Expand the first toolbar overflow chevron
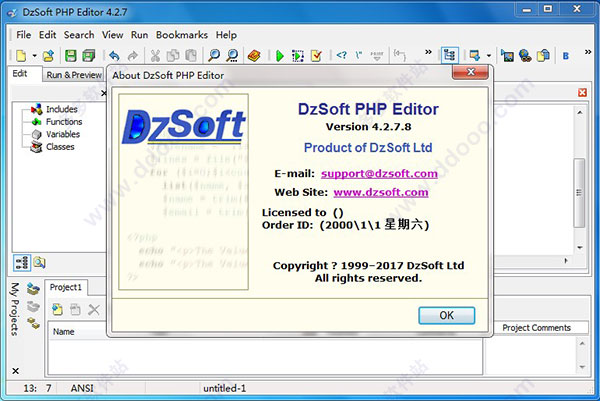 [x=428, y=52]
